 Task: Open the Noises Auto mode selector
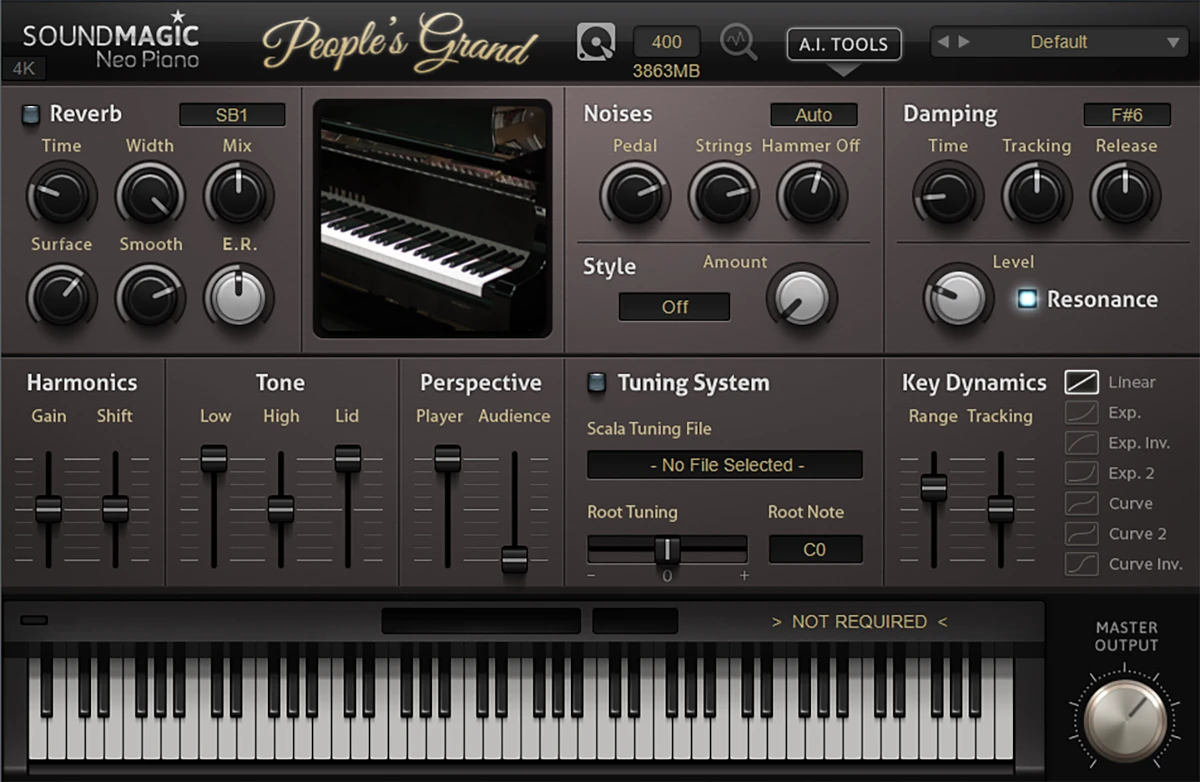click(814, 115)
